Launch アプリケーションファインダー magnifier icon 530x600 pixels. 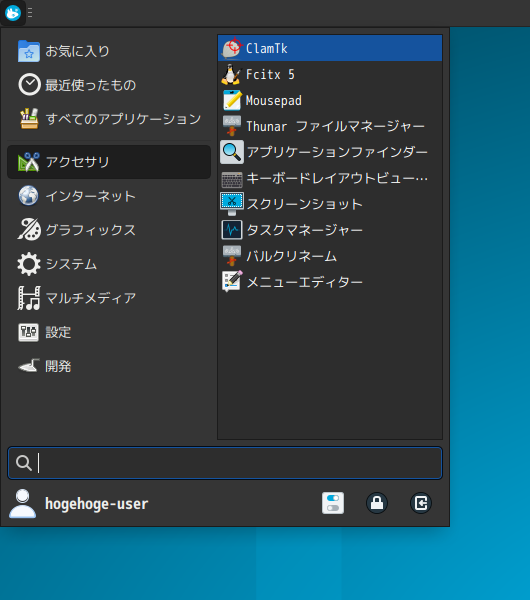[x=329, y=152]
